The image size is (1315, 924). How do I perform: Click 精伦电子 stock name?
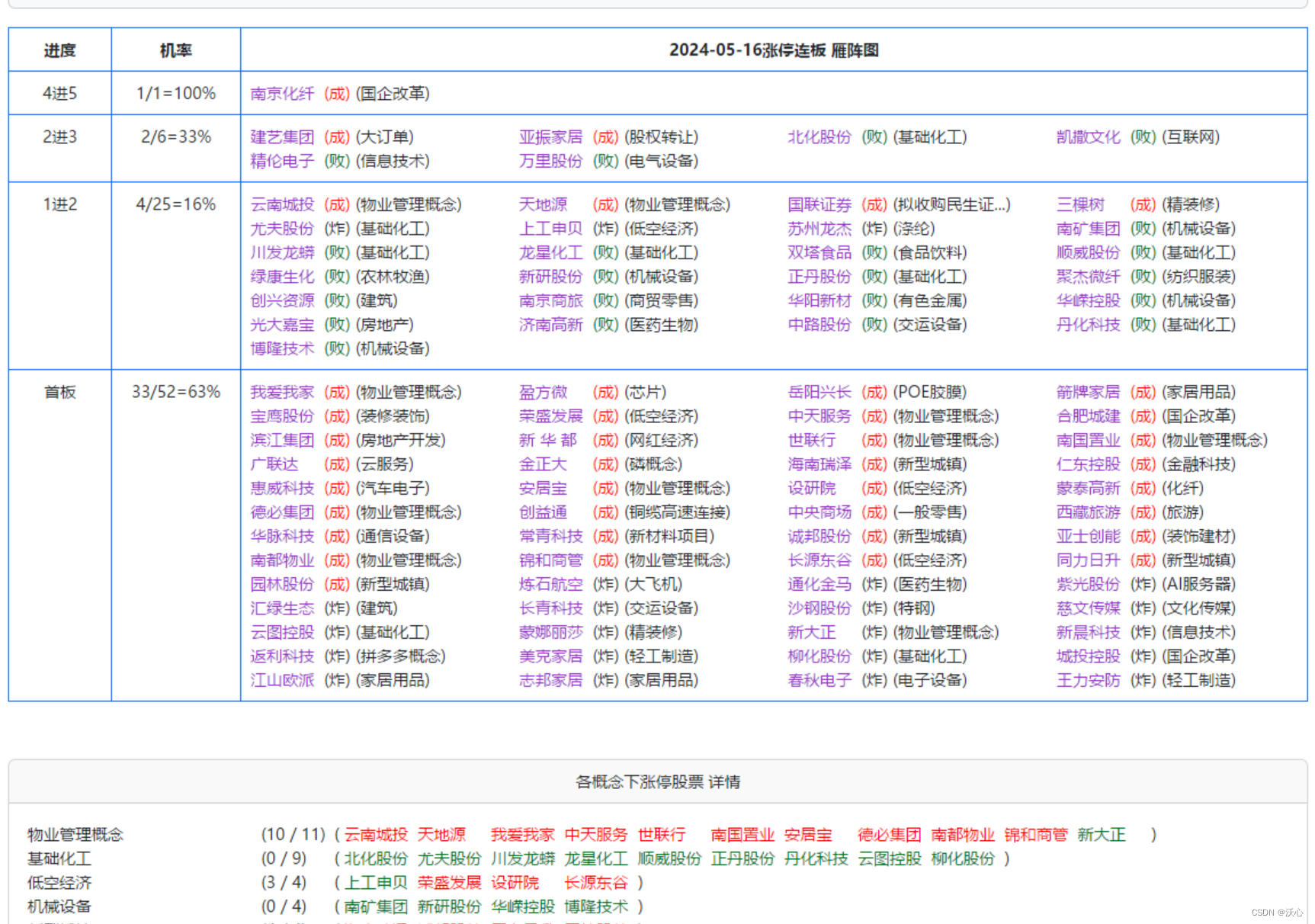tap(282, 161)
